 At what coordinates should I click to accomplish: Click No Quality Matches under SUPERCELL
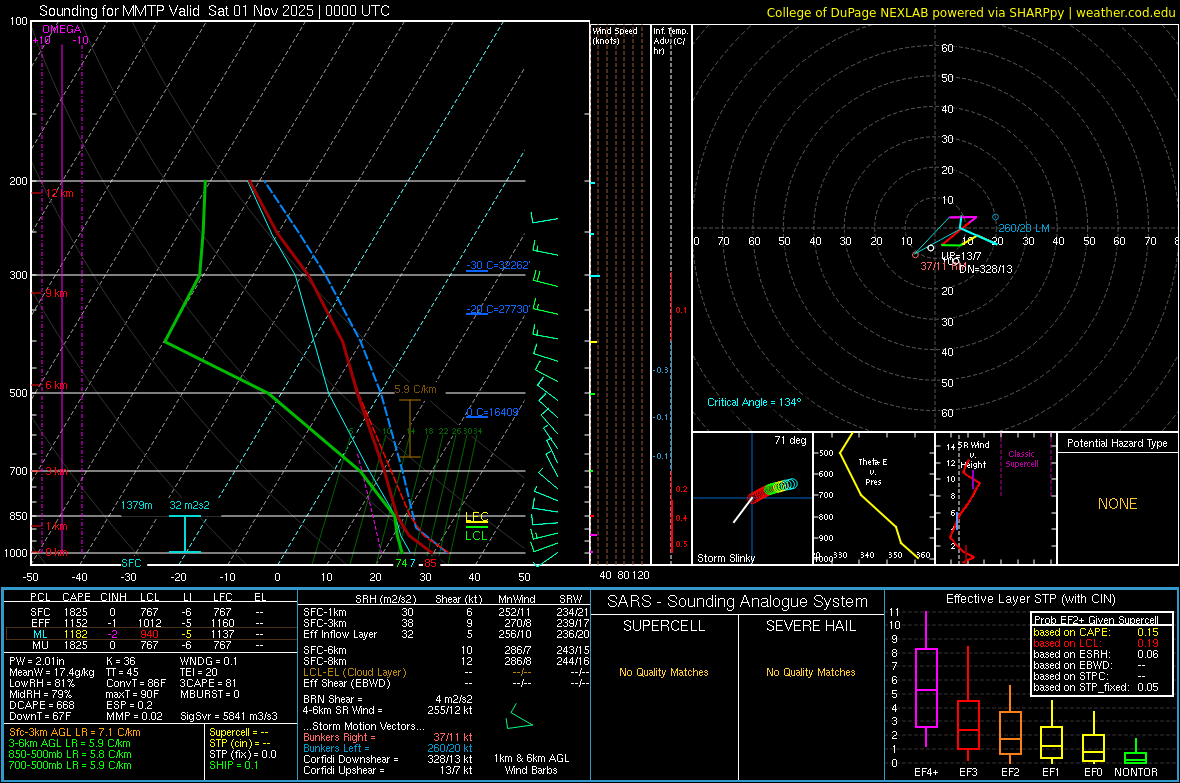(664, 672)
